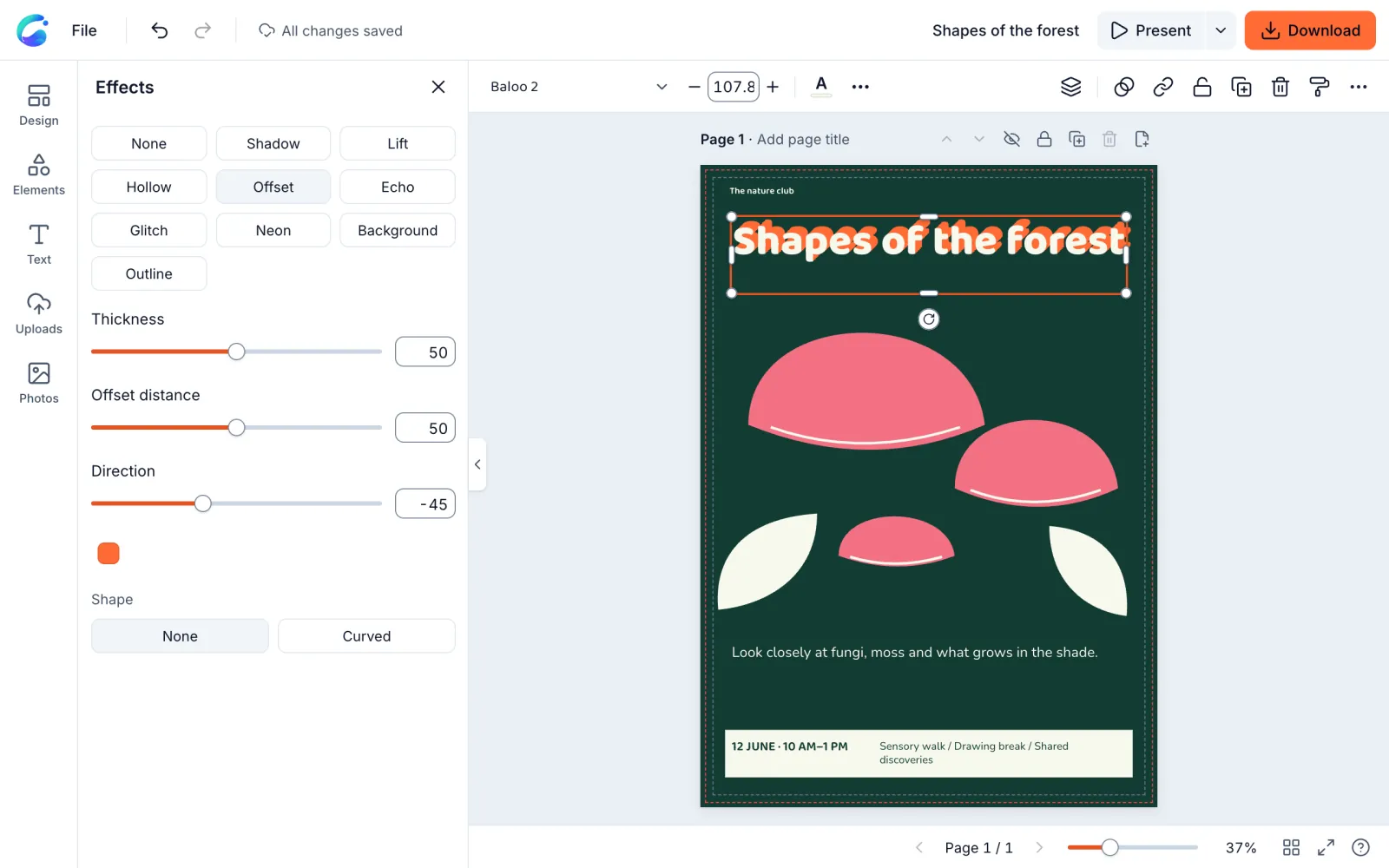Open the File menu
The height and width of the screenshot is (868, 1389).
[84, 30]
